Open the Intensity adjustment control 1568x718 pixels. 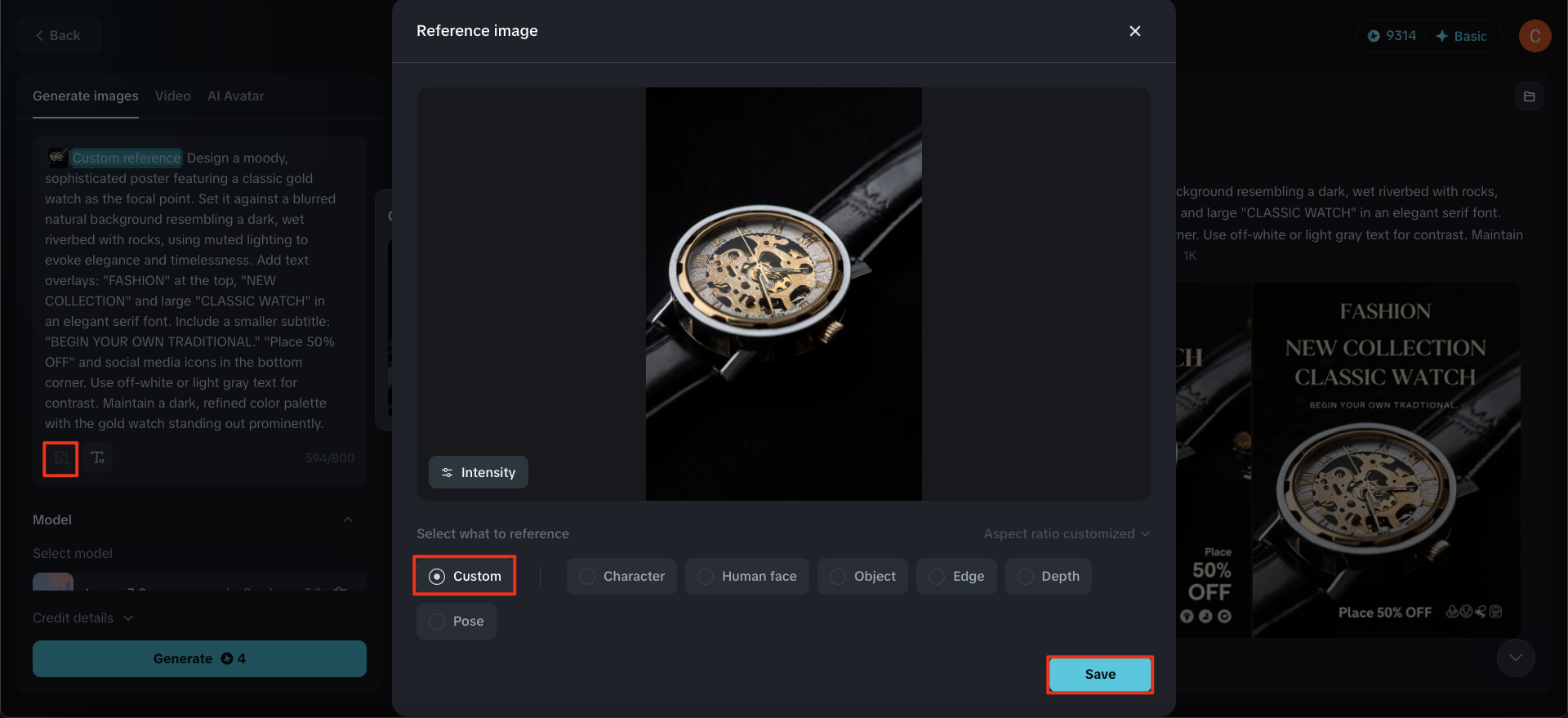coord(479,472)
